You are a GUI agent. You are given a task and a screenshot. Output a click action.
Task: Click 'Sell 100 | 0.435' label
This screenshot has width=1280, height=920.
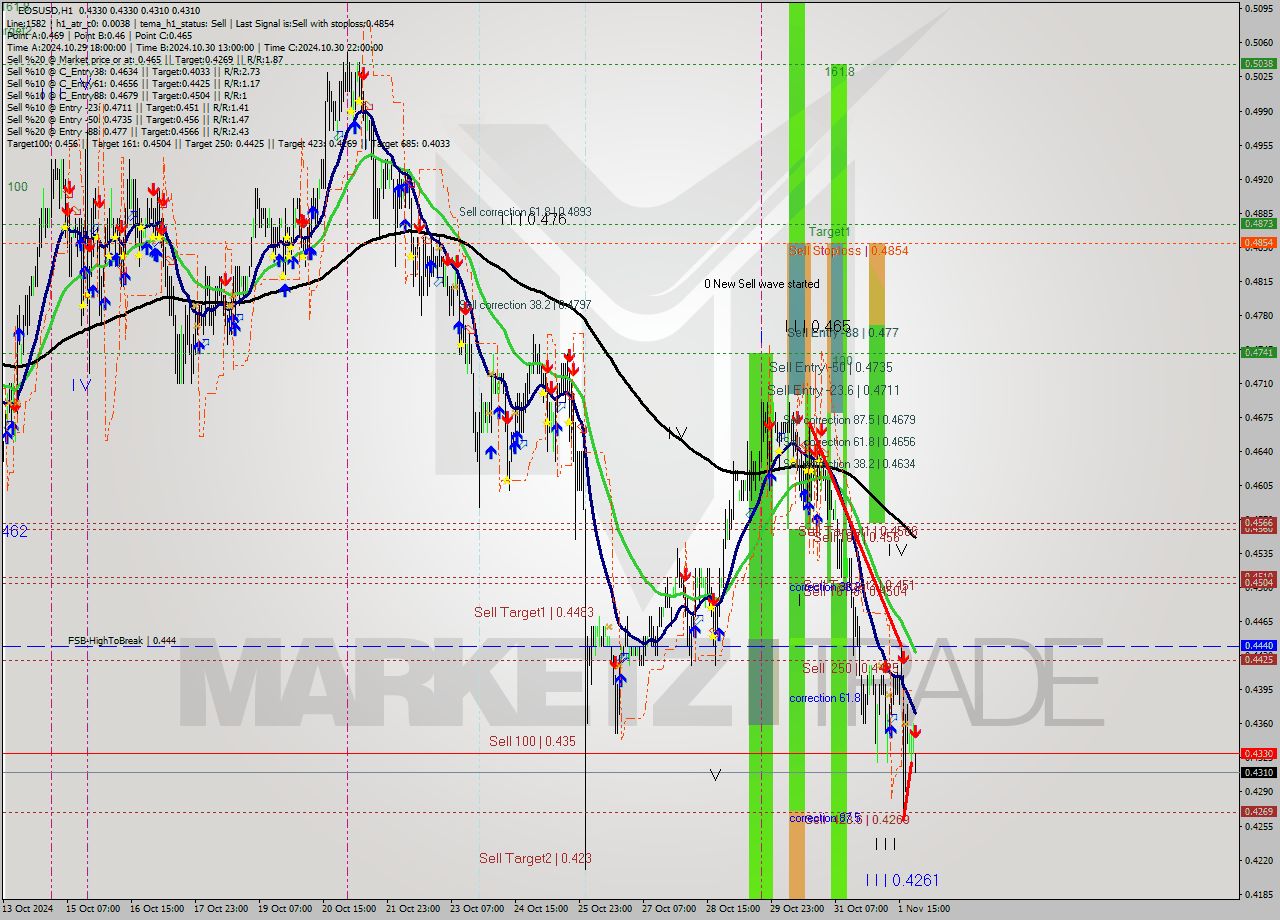coord(532,741)
